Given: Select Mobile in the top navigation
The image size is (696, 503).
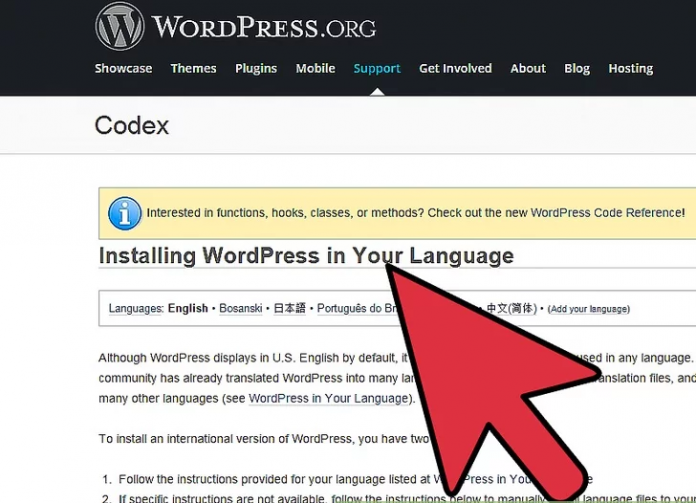Looking at the screenshot, I should [315, 69].
